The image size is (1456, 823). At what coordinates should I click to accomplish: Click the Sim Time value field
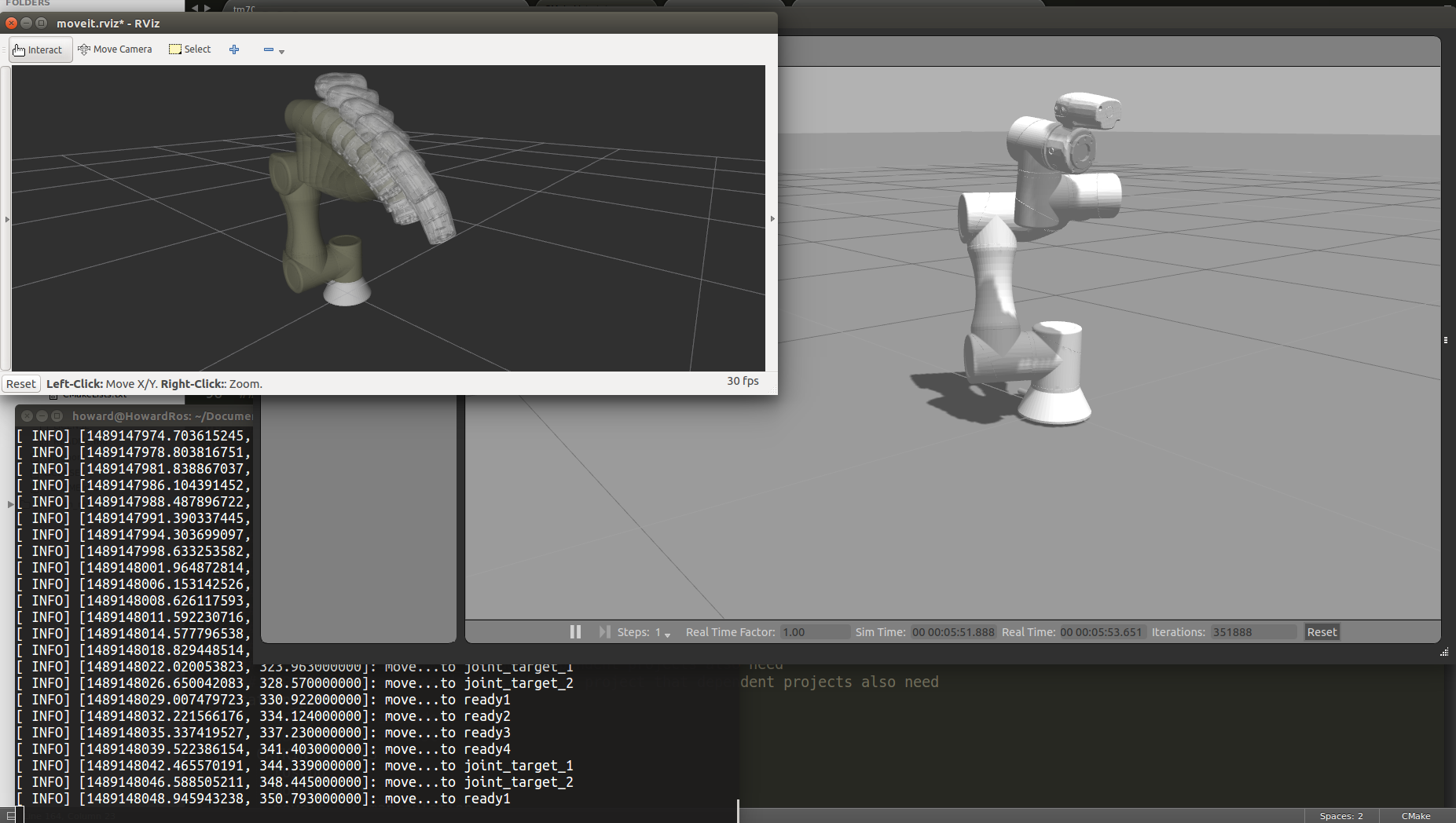(x=953, y=632)
